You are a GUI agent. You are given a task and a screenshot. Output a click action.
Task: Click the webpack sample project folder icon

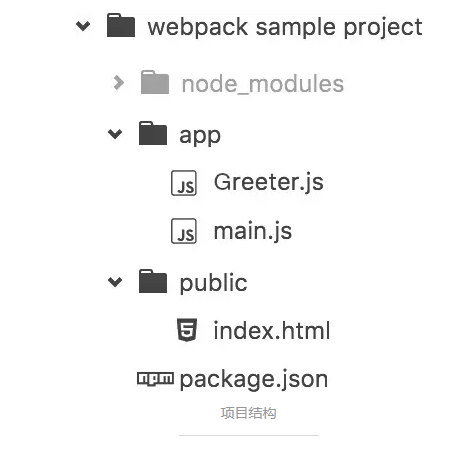pos(121,25)
